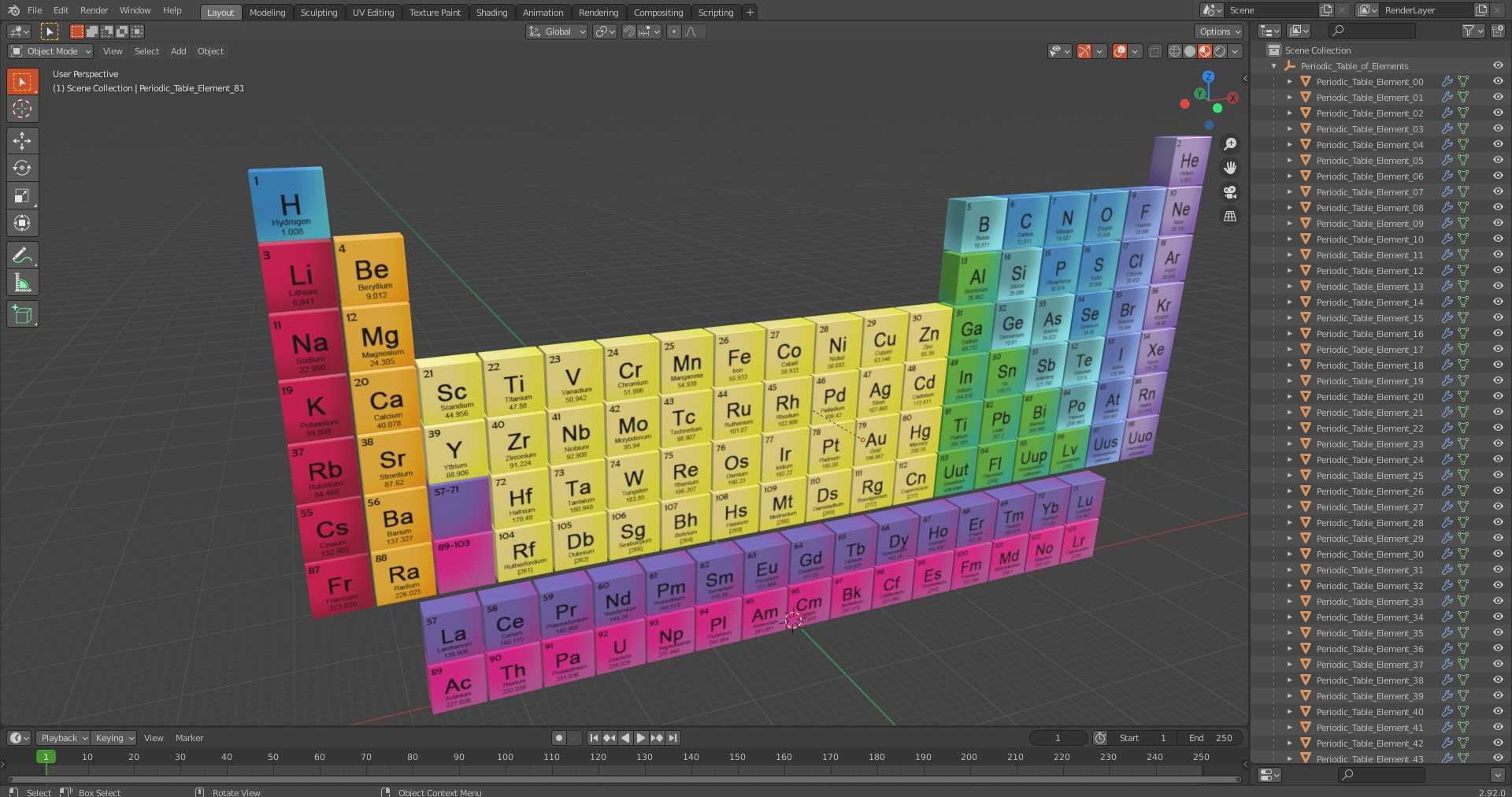Select the Transform tool
This screenshot has height=797, width=1512.
[22, 223]
